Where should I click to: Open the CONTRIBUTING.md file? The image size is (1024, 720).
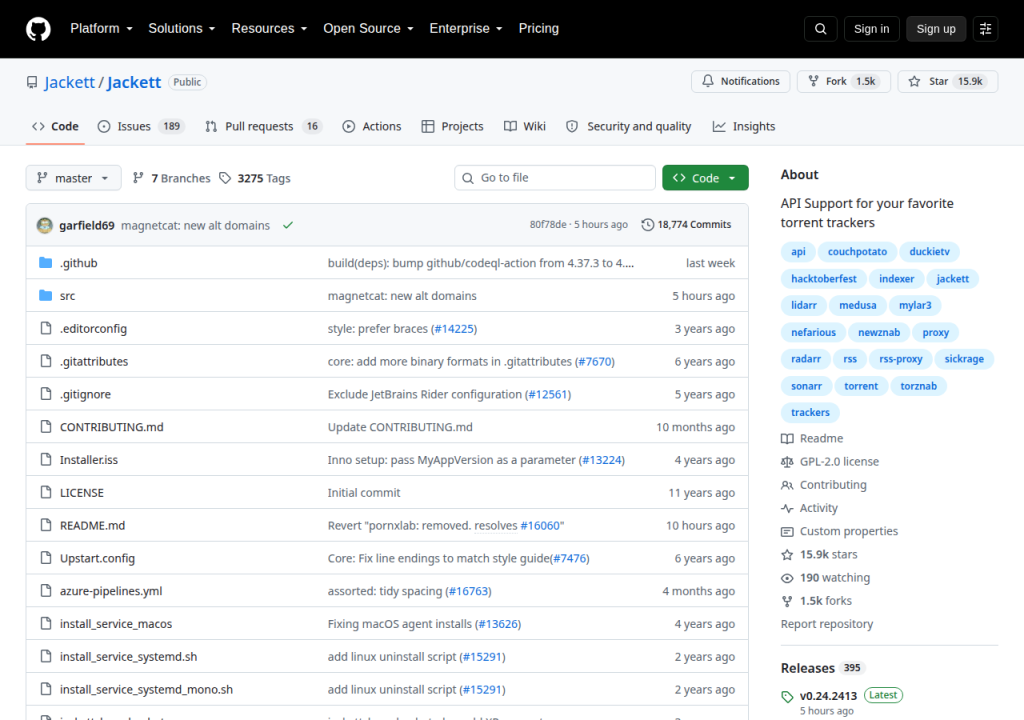[112, 427]
